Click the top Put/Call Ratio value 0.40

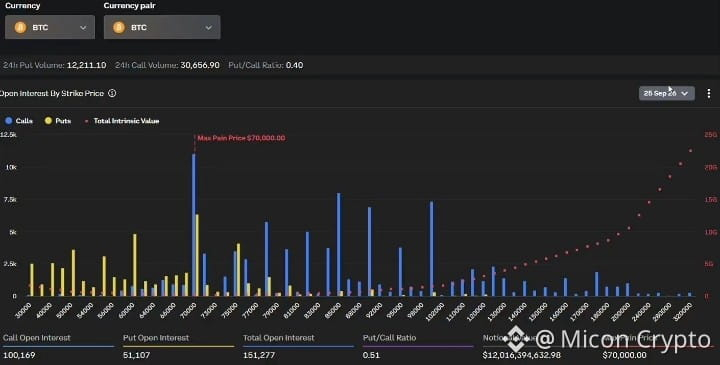point(294,65)
